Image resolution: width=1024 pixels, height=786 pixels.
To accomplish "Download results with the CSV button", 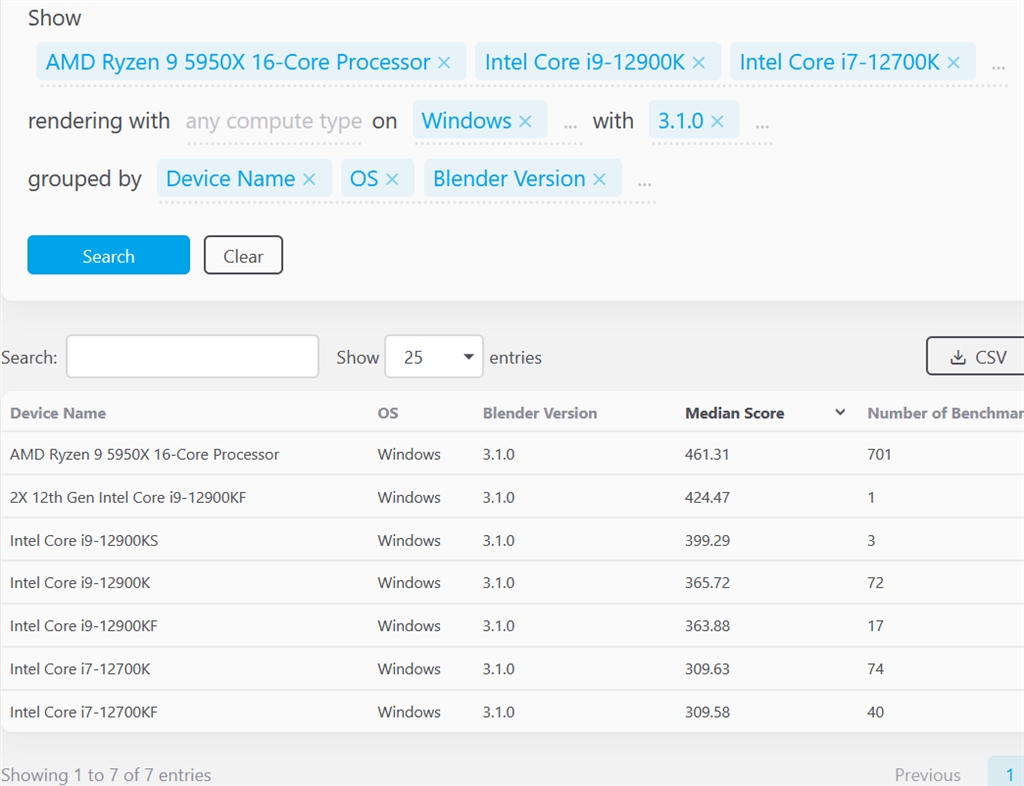I will (x=976, y=357).
